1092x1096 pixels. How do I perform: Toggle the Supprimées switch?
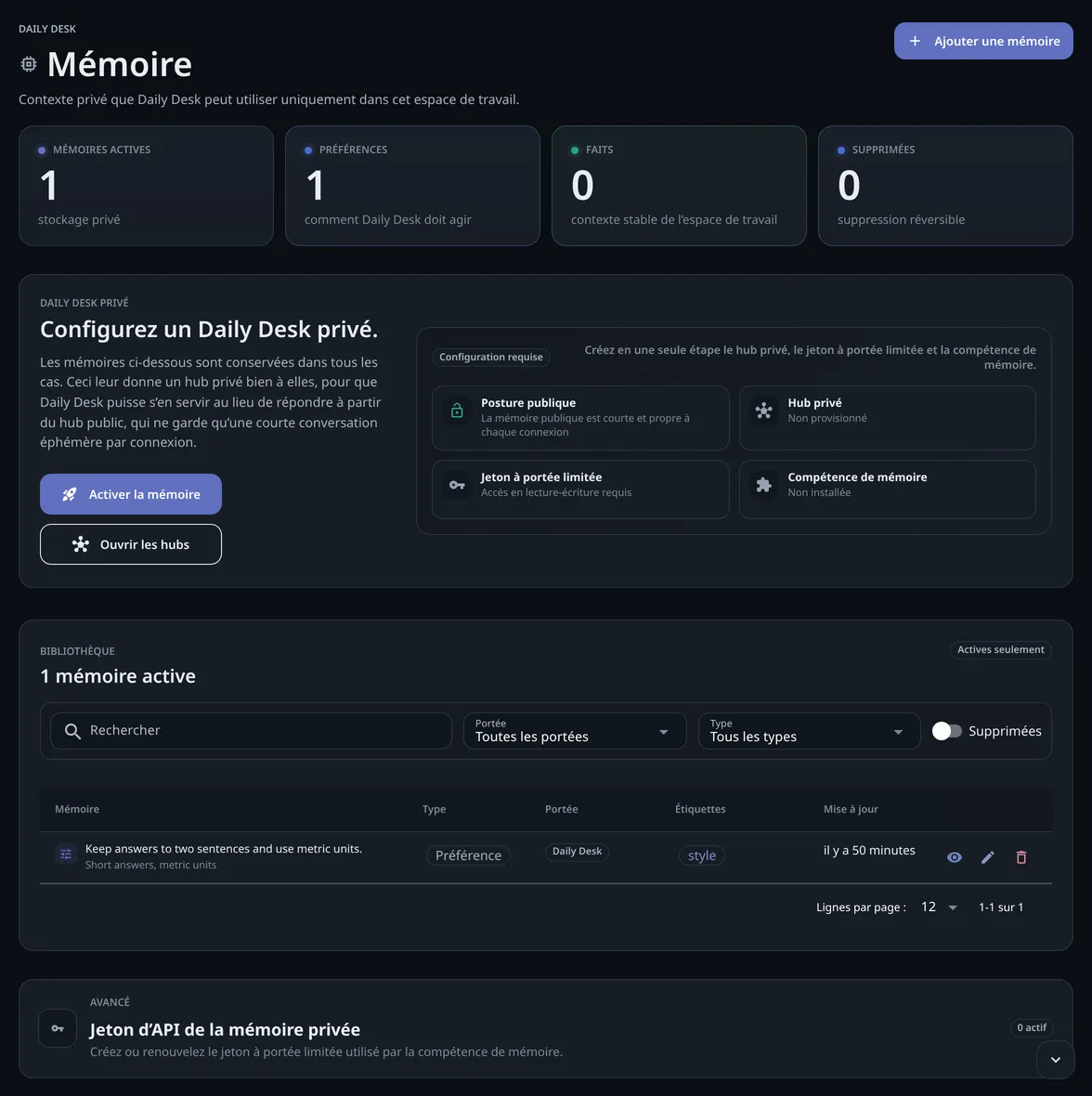point(947,731)
